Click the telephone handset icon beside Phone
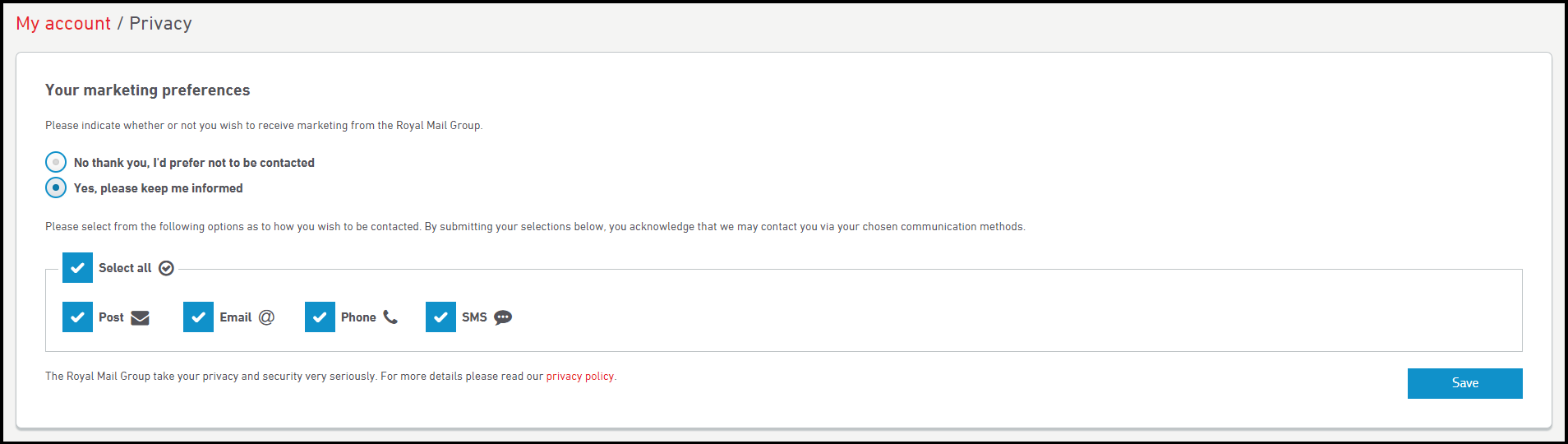Viewport: 1568px width, 444px height. click(x=390, y=317)
